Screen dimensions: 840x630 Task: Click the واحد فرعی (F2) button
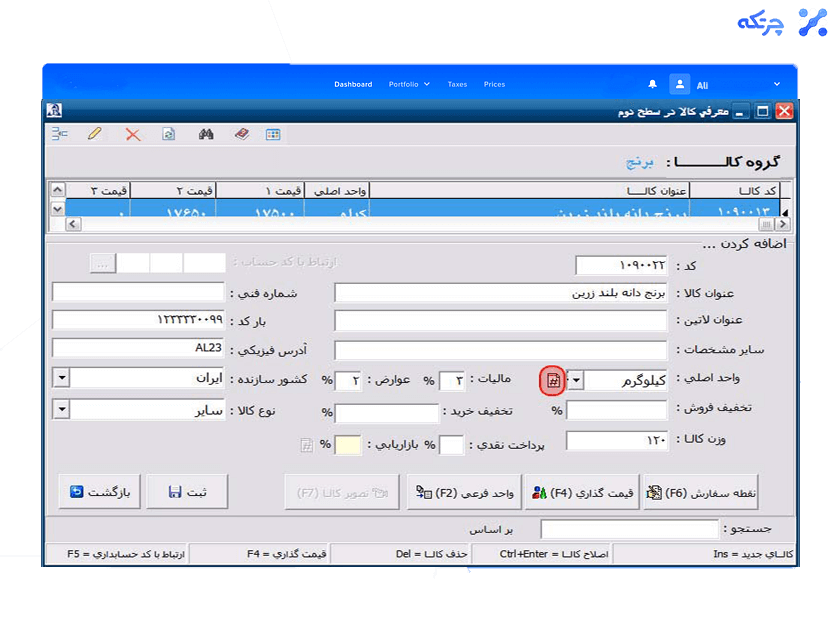(464, 492)
